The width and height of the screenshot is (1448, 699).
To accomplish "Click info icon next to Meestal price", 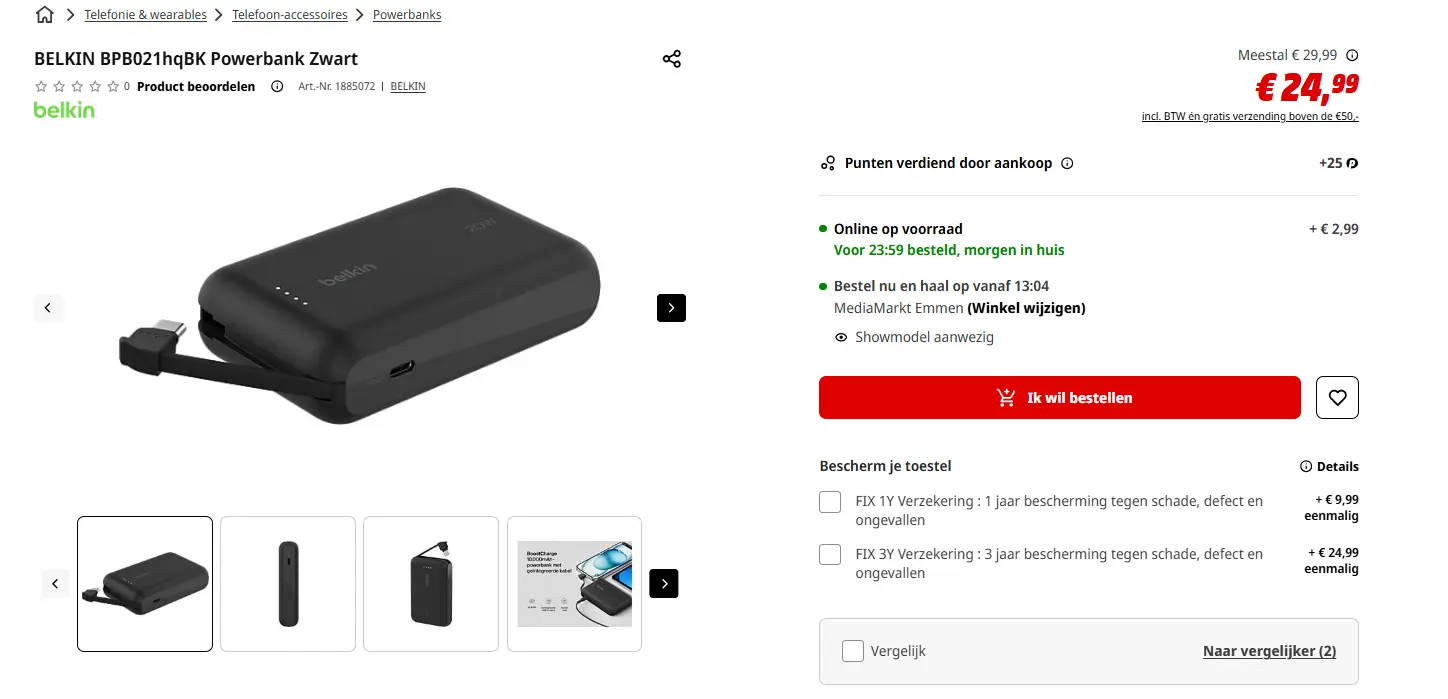I will tap(1352, 56).
